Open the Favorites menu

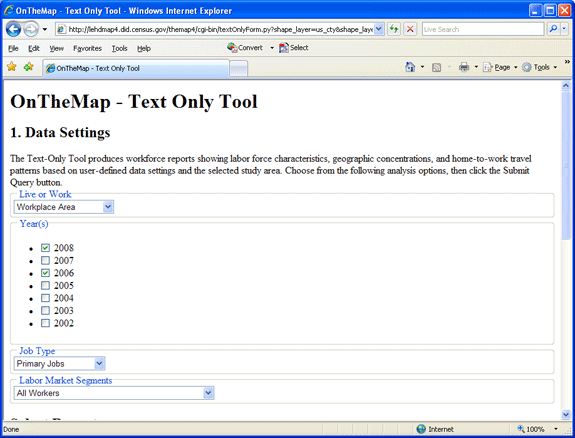pos(87,48)
